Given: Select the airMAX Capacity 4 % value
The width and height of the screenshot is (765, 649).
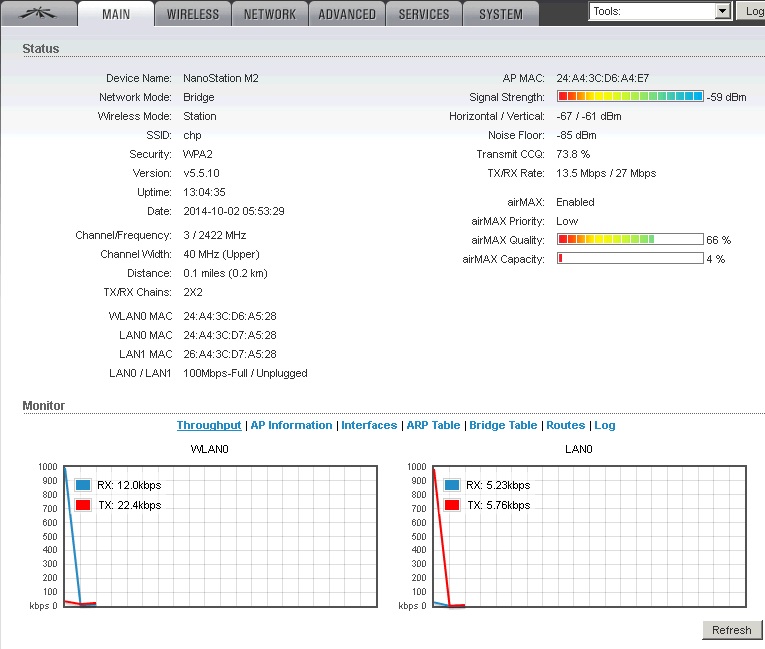Looking at the screenshot, I should pyautogui.click(x=716, y=259).
